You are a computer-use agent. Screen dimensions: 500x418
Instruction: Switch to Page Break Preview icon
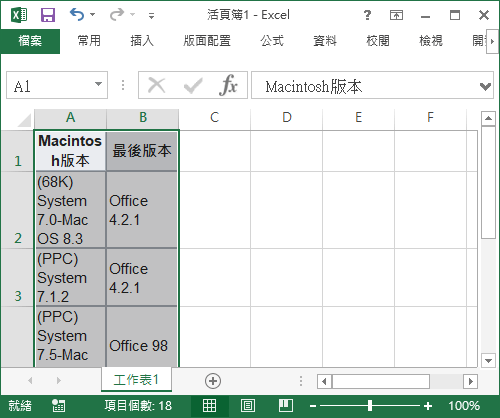286,406
